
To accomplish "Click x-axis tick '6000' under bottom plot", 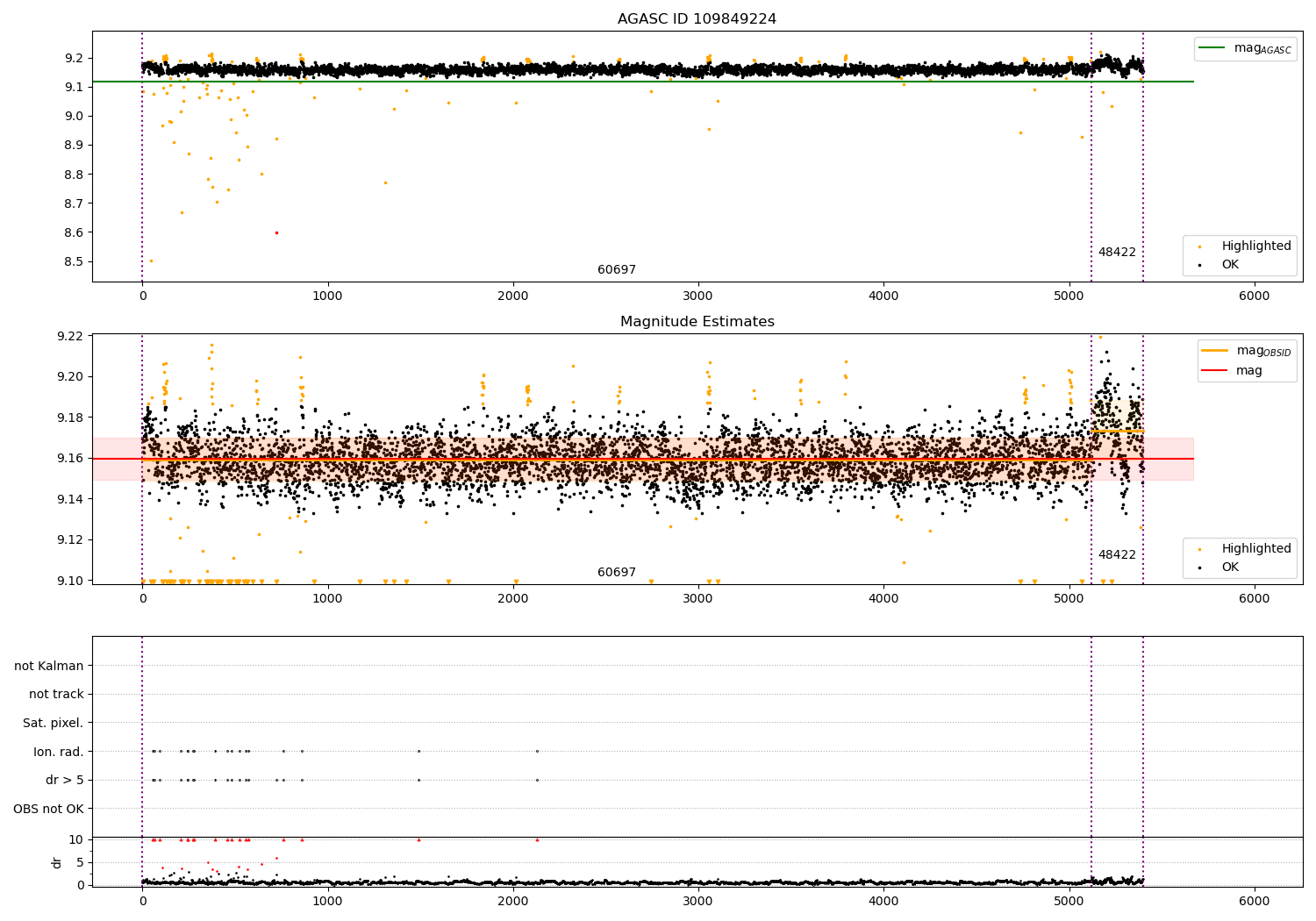I will [x=1255, y=902].
